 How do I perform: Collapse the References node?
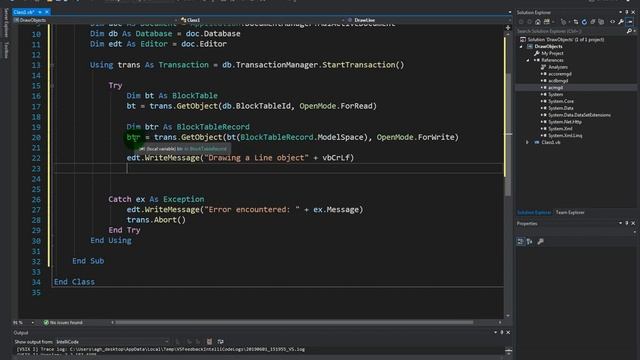pyautogui.click(x=528, y=60)
